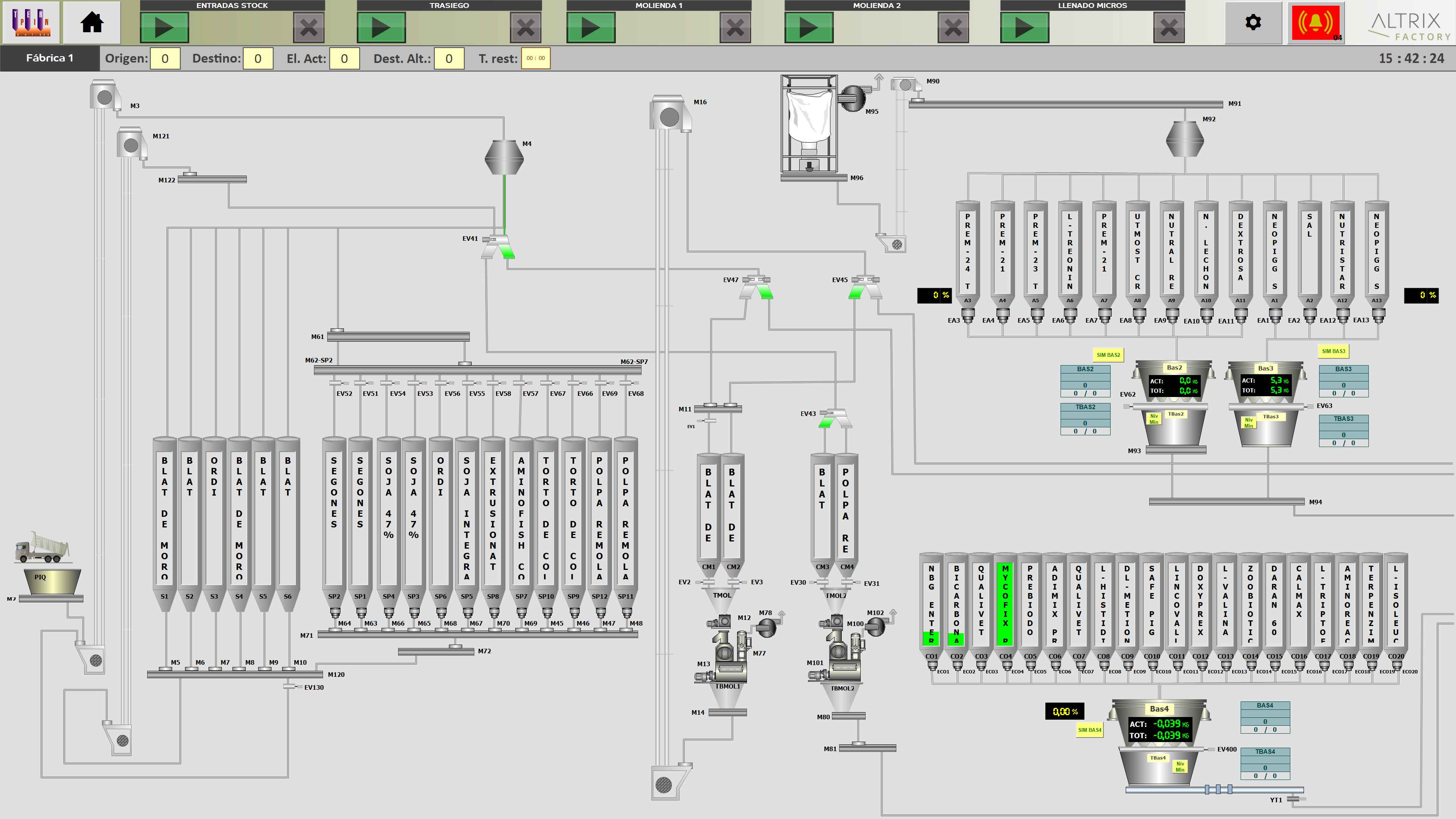Toggle the SIM BAS3 simulation button
The height and width of the screenshot is (819, 1456).
pyautogui.click(x=1333, y=351)
